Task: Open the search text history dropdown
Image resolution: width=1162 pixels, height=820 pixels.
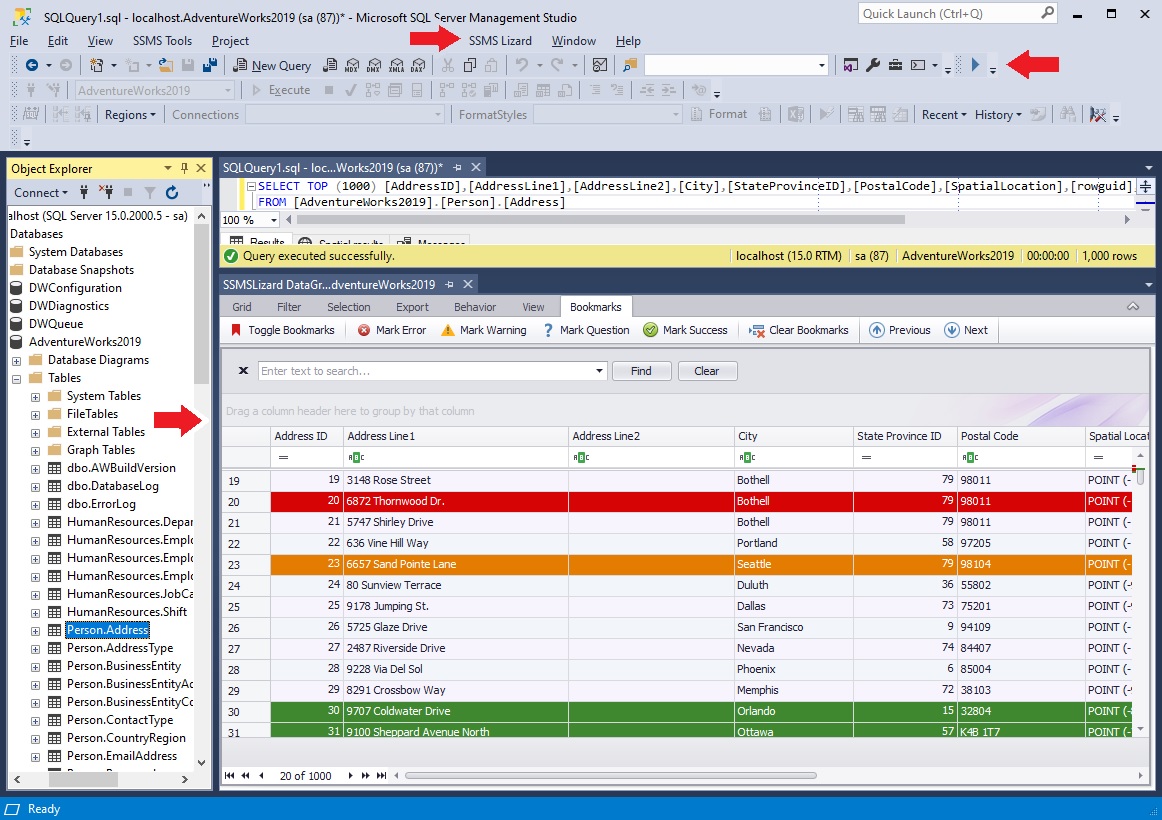Action: tap(599, 371)
